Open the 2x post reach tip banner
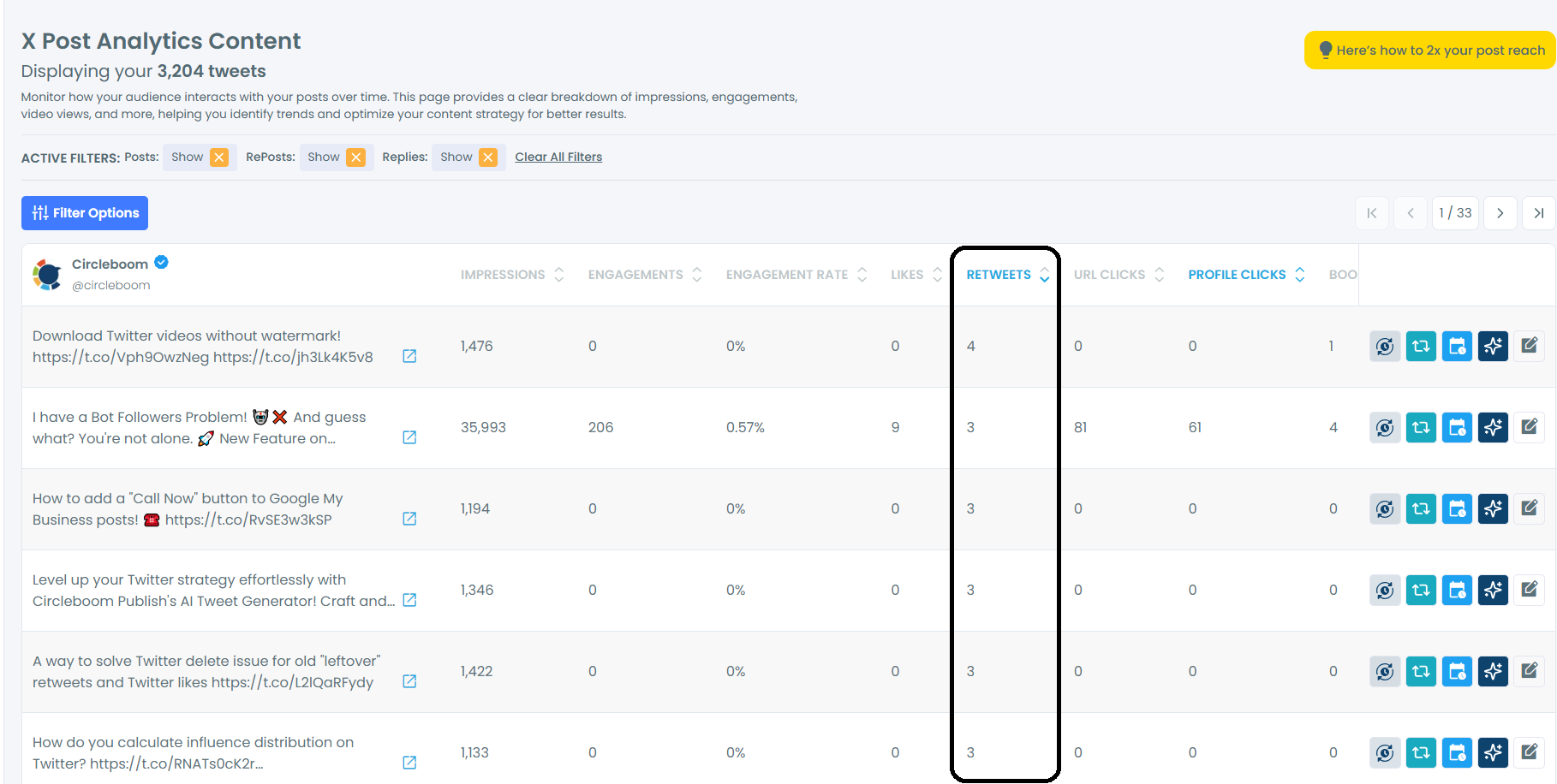The height and width of the screenshot is (784, 1557). (1431, 50)
